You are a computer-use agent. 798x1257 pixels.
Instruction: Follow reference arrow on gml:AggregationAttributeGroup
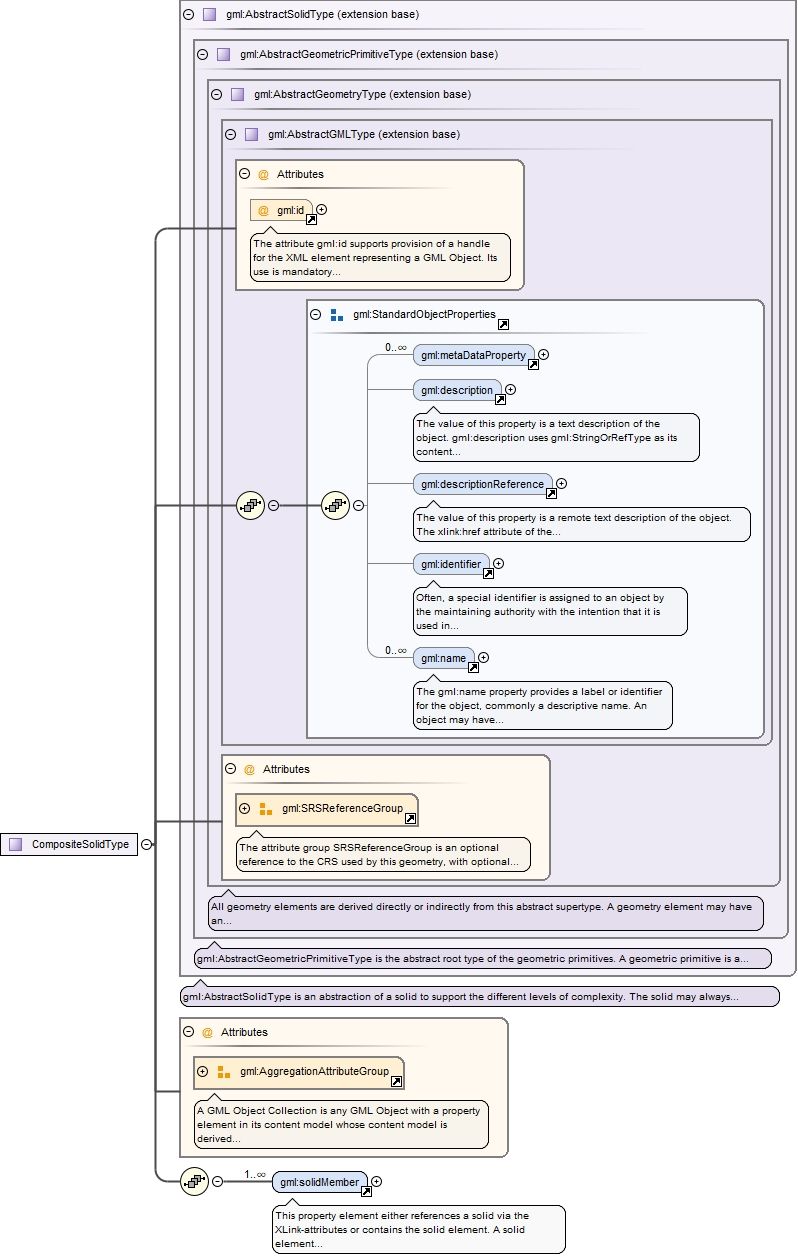[396, 1081]
